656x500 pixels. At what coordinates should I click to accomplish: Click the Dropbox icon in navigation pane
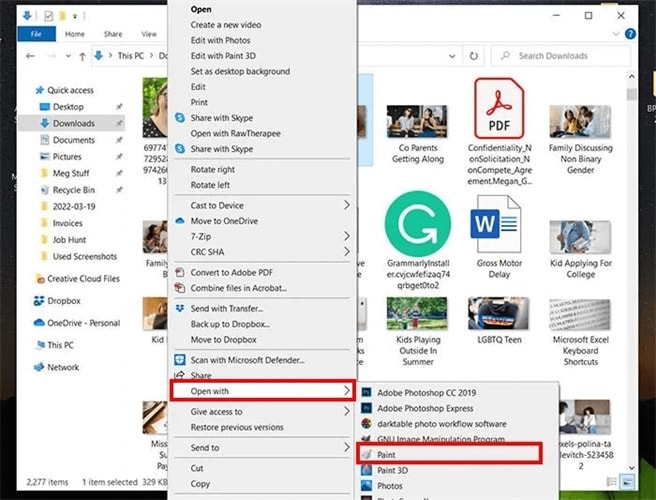click(39, 300)
